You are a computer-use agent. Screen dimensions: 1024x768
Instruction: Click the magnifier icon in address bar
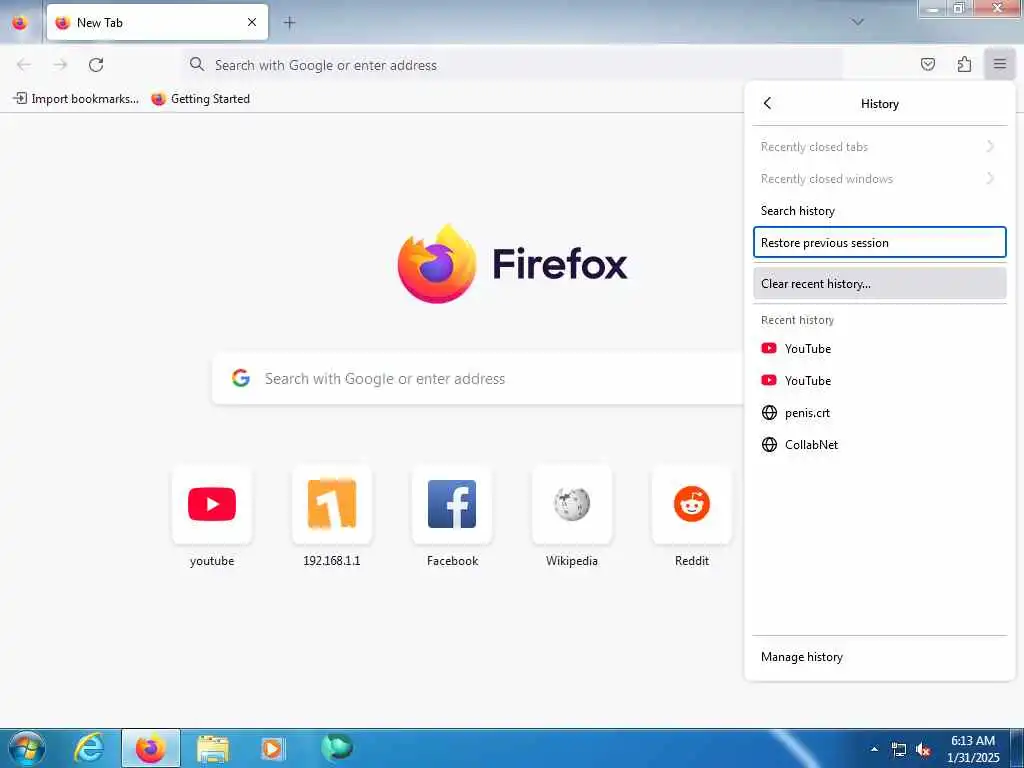(197, 64)
